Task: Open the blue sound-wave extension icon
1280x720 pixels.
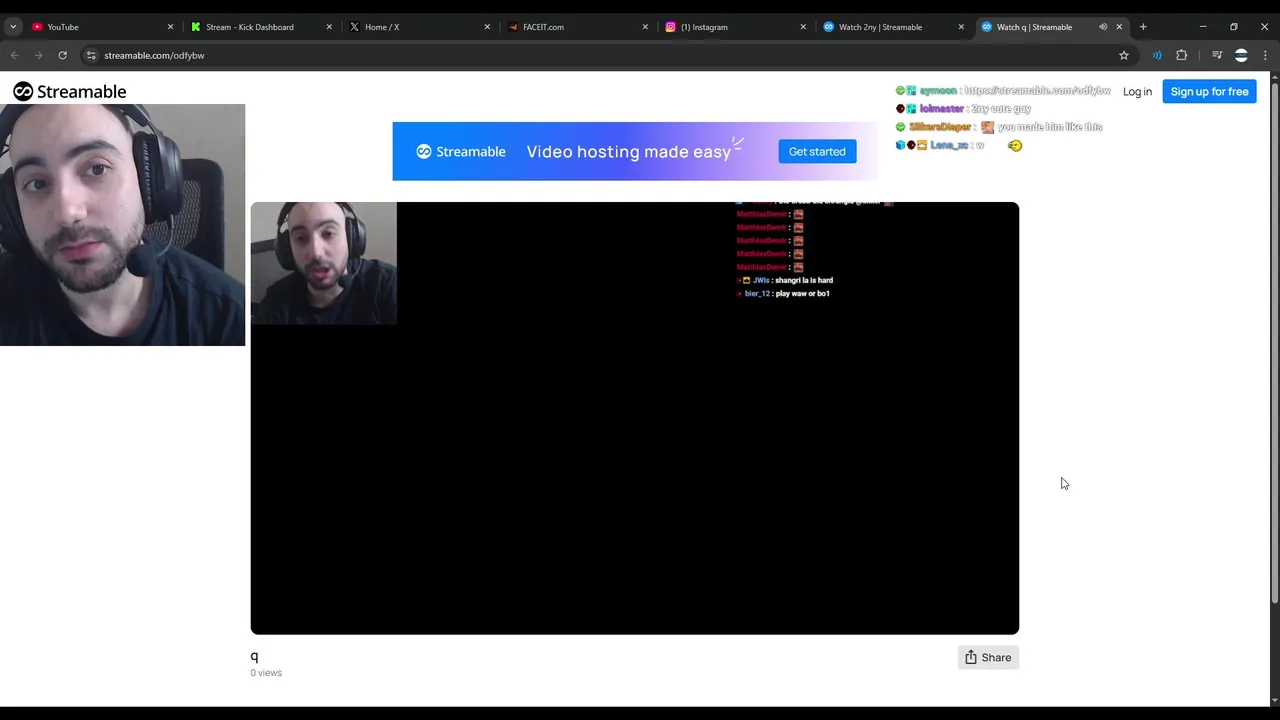Action: (1157, 55)
